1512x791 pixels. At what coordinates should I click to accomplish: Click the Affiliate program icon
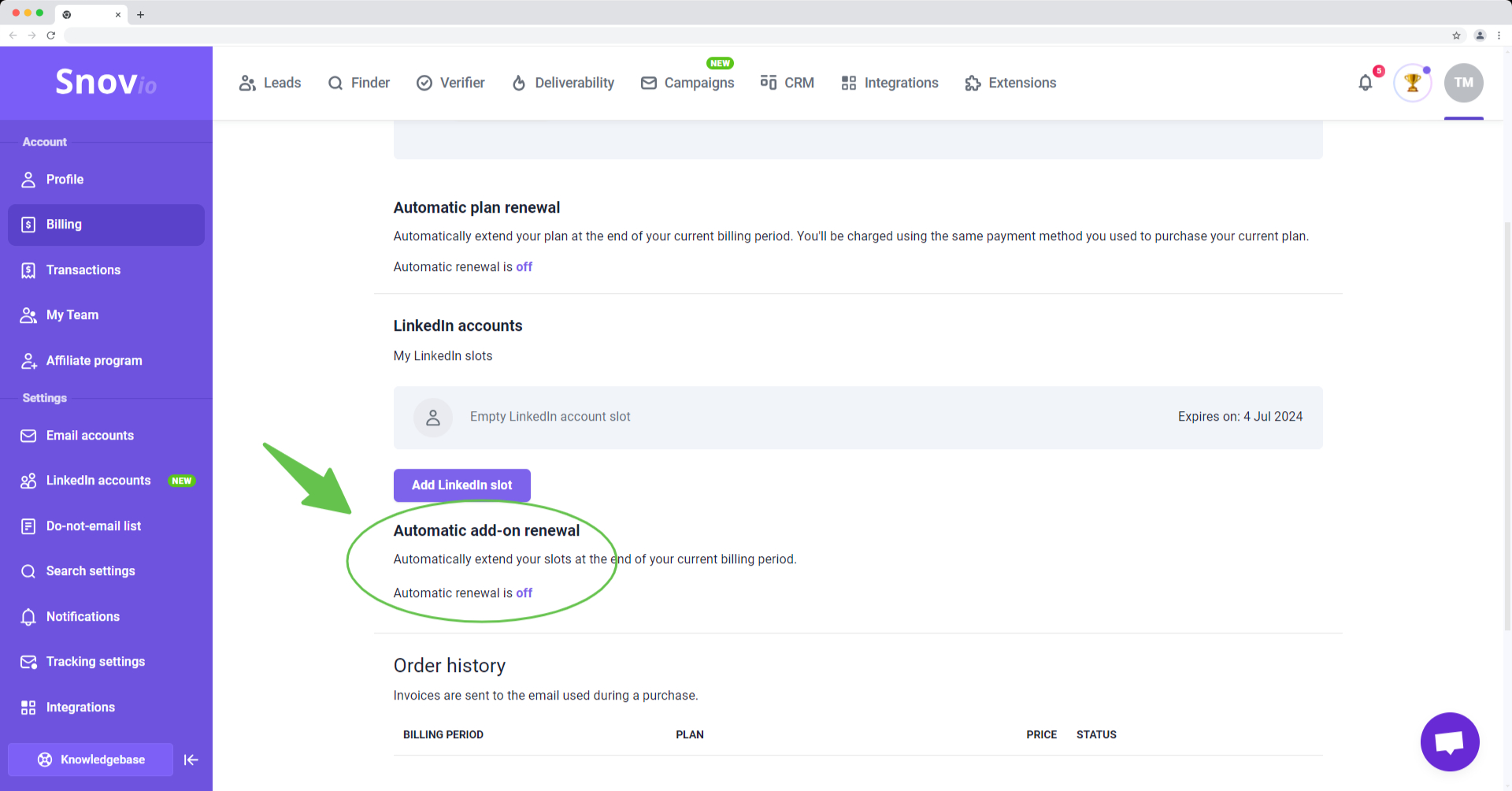point(28,361)
